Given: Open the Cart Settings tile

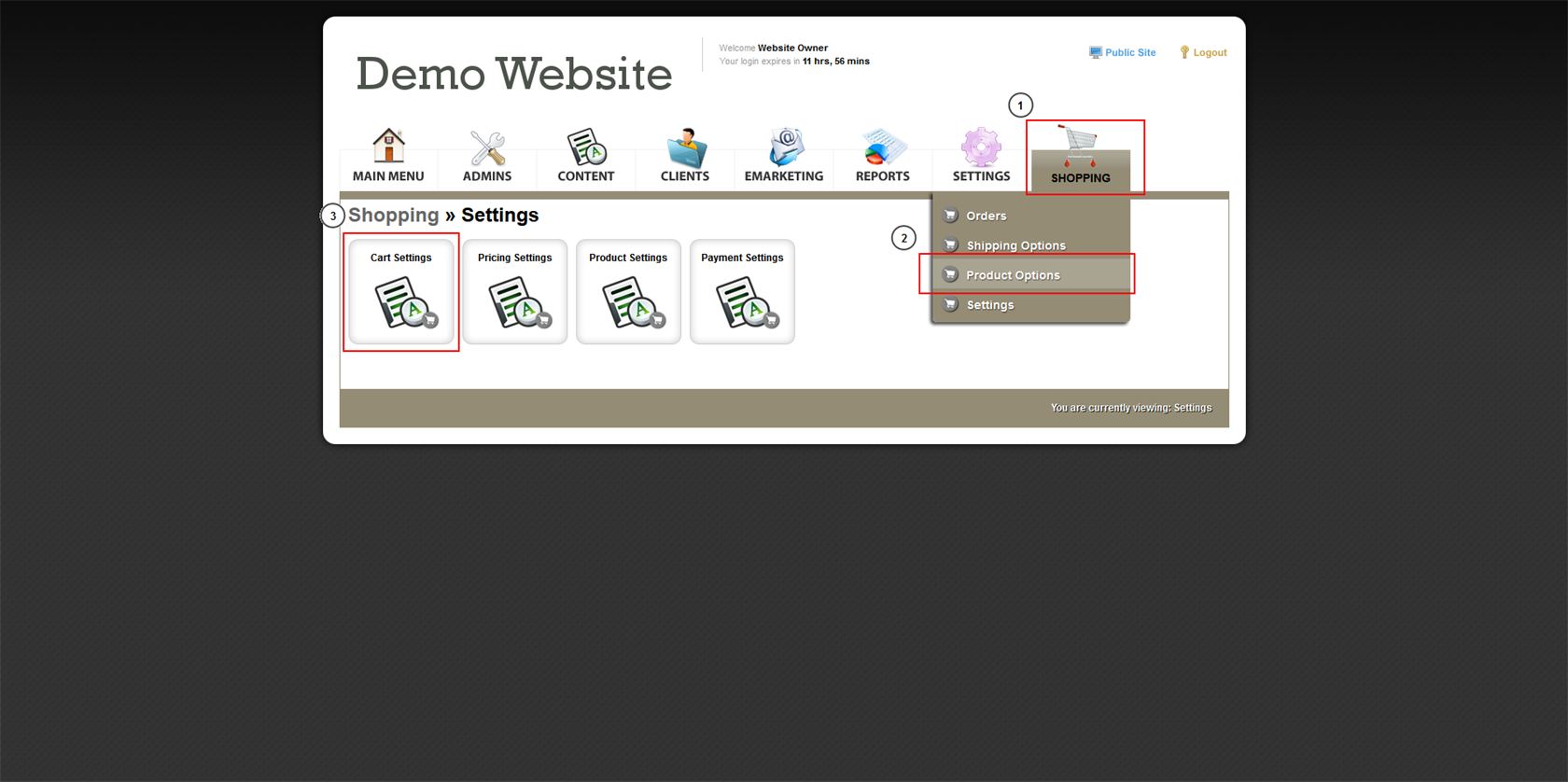Looking at the screenshot, I should [401, 292].
